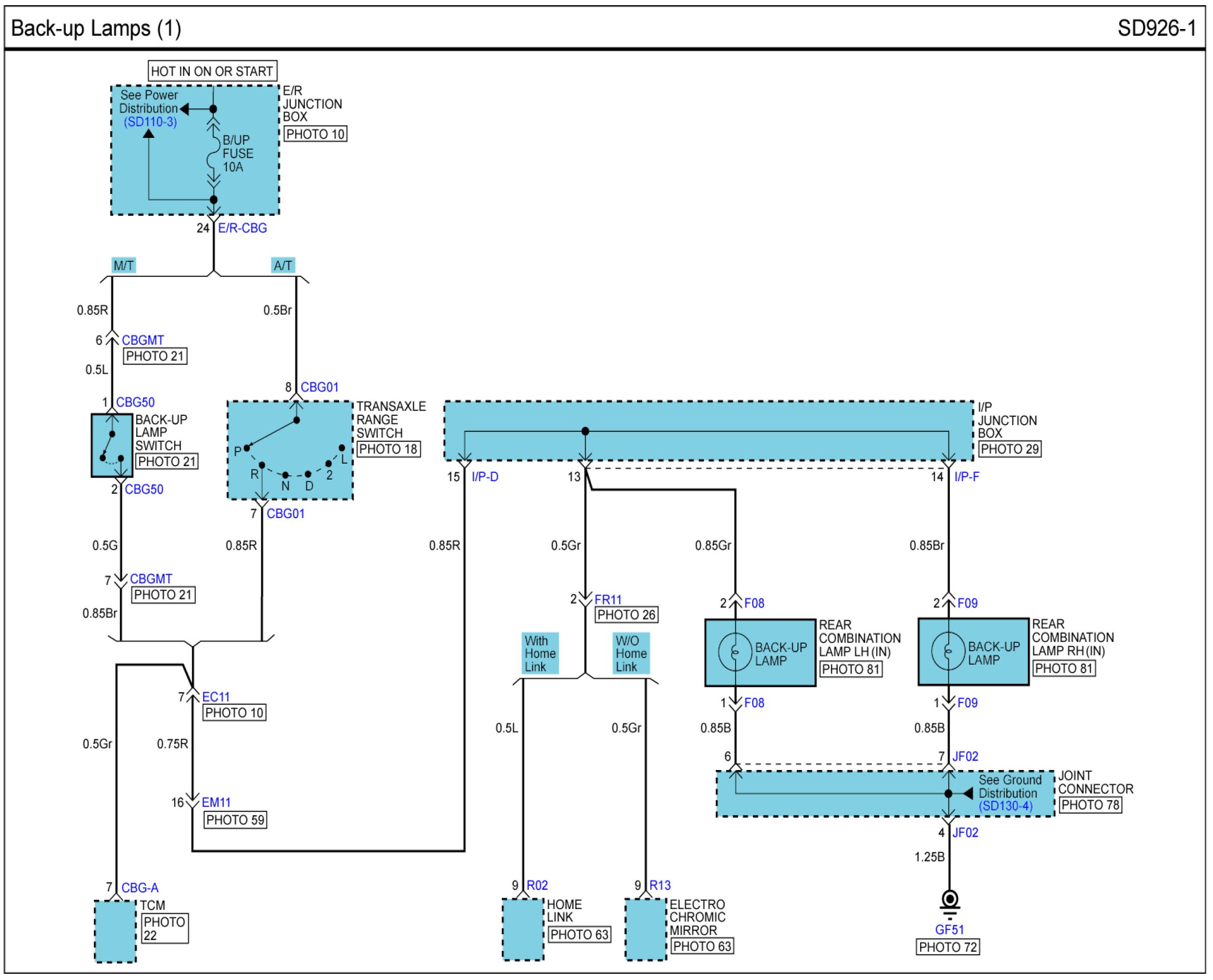This screenshot has width=1213, height=980.
Task: Open PHOTO 72 under GF51 ground
Action: point(948,947)
